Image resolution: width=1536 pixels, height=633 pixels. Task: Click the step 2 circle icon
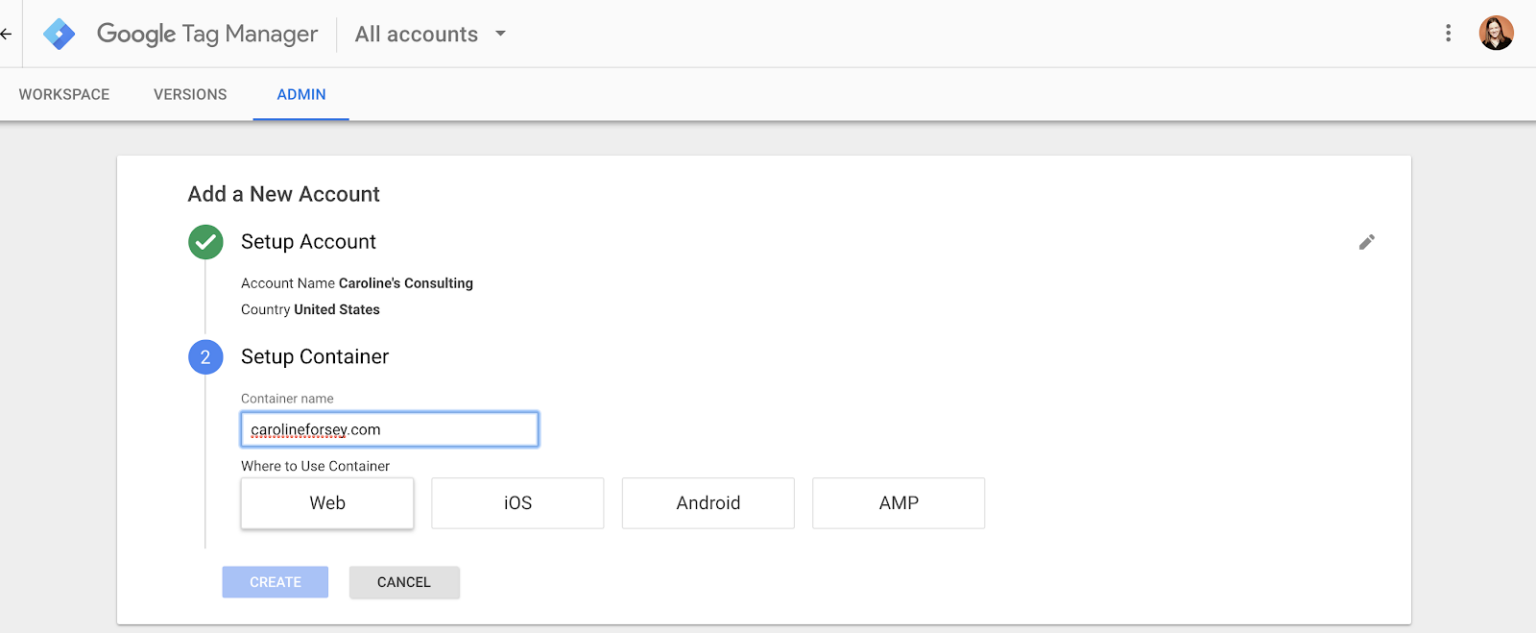tap(205, 357)
